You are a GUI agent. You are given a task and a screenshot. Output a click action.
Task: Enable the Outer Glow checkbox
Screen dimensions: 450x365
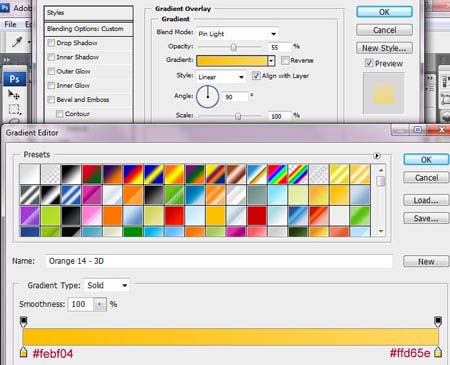pyautogui.click(x=51, y=71)
